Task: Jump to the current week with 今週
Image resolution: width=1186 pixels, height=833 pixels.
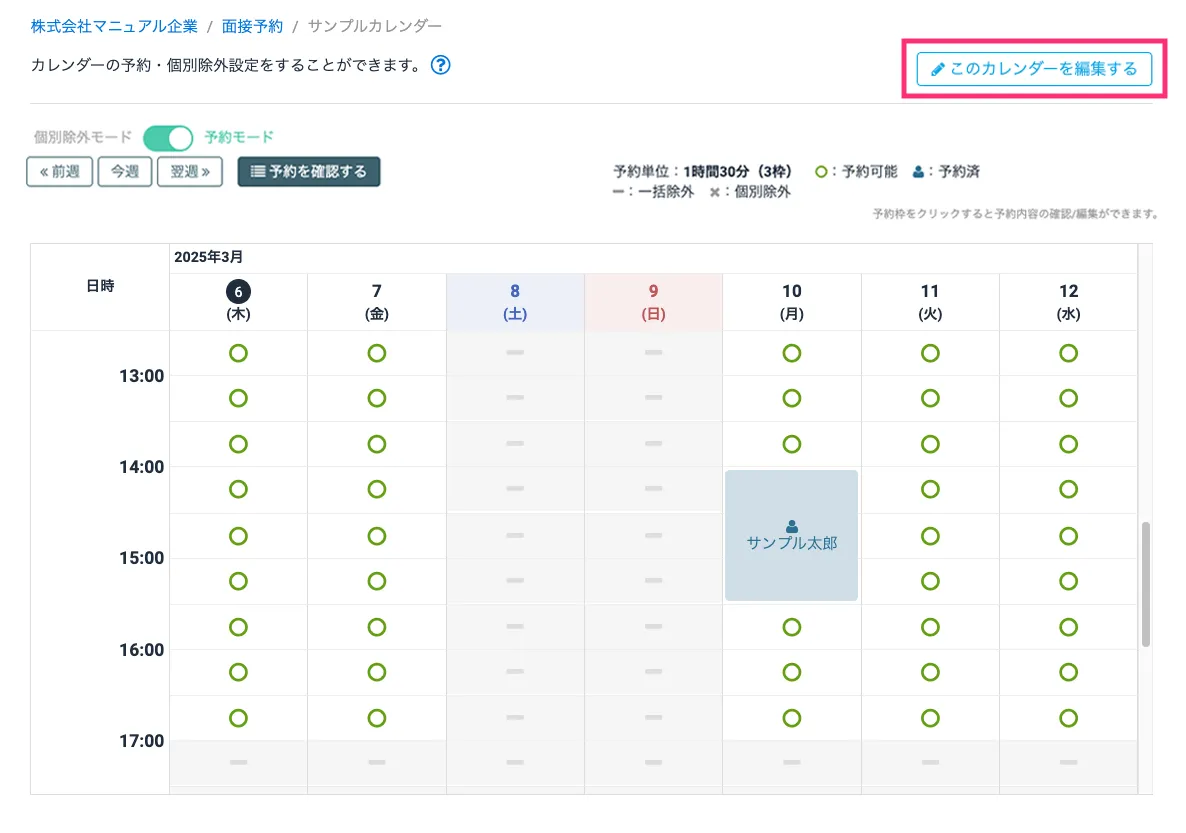Action: 125,171
